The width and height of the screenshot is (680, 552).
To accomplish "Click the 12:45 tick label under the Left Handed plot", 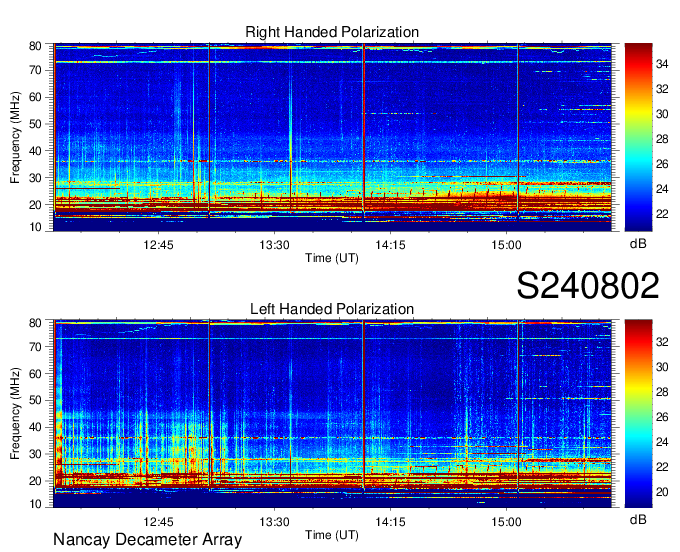I will point(158,522).
